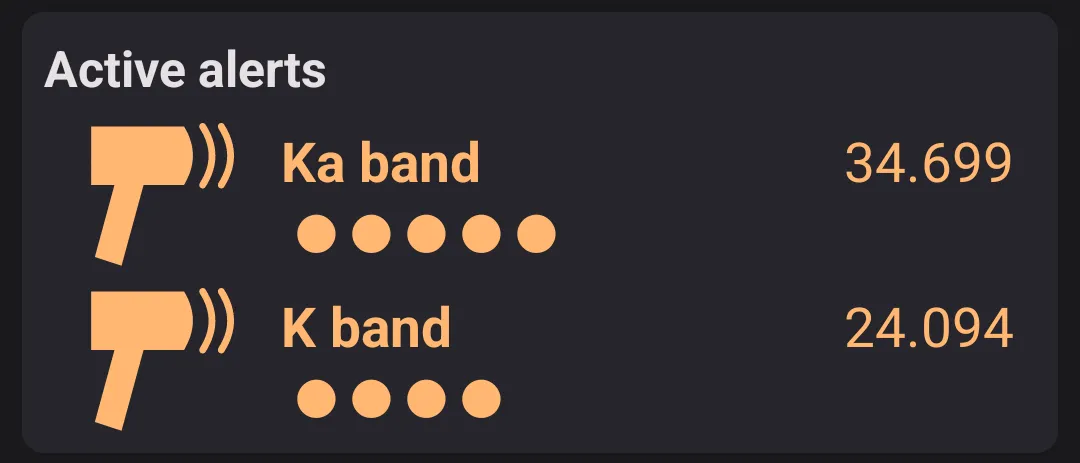Click the Active alerts heading
The height and width of the screenshot is (463, 1080).
(x=185, y=71)
